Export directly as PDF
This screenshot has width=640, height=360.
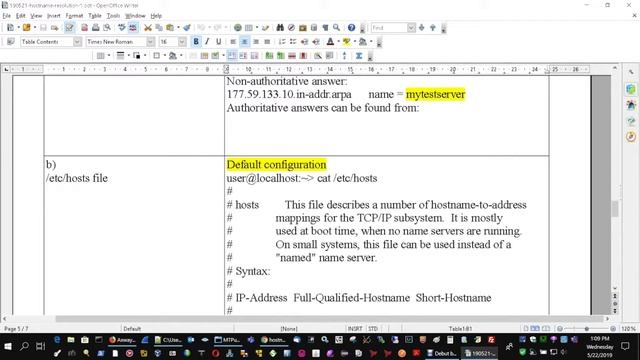pos(84,28)
